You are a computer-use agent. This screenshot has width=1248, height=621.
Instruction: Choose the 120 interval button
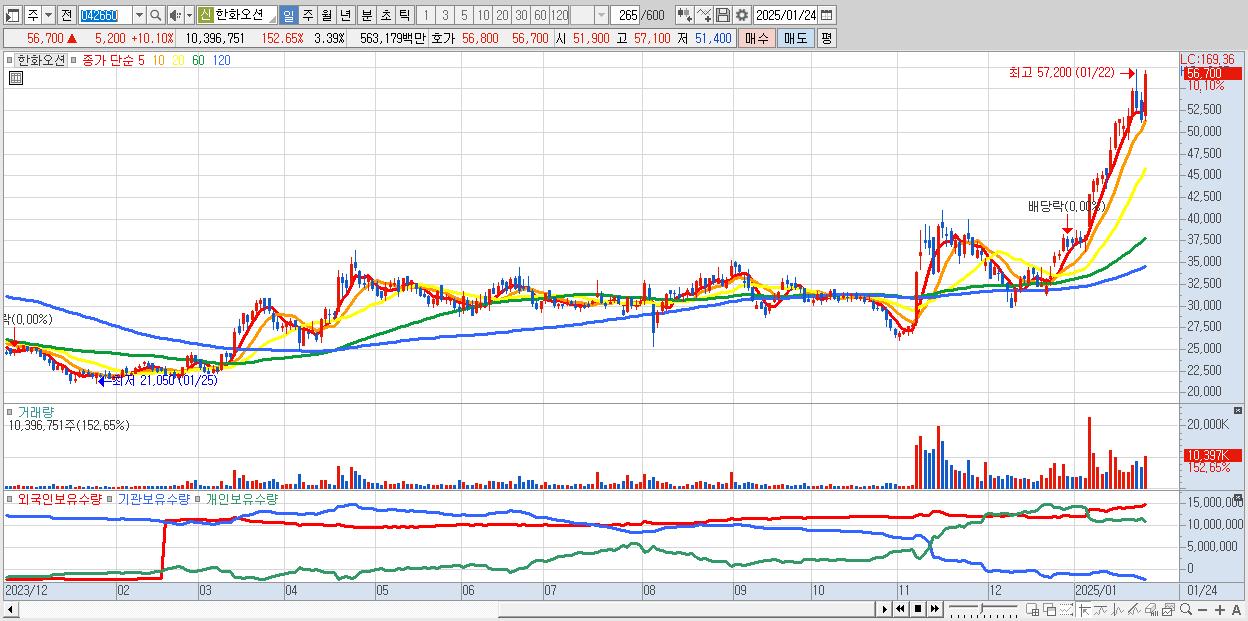[559, 15]
